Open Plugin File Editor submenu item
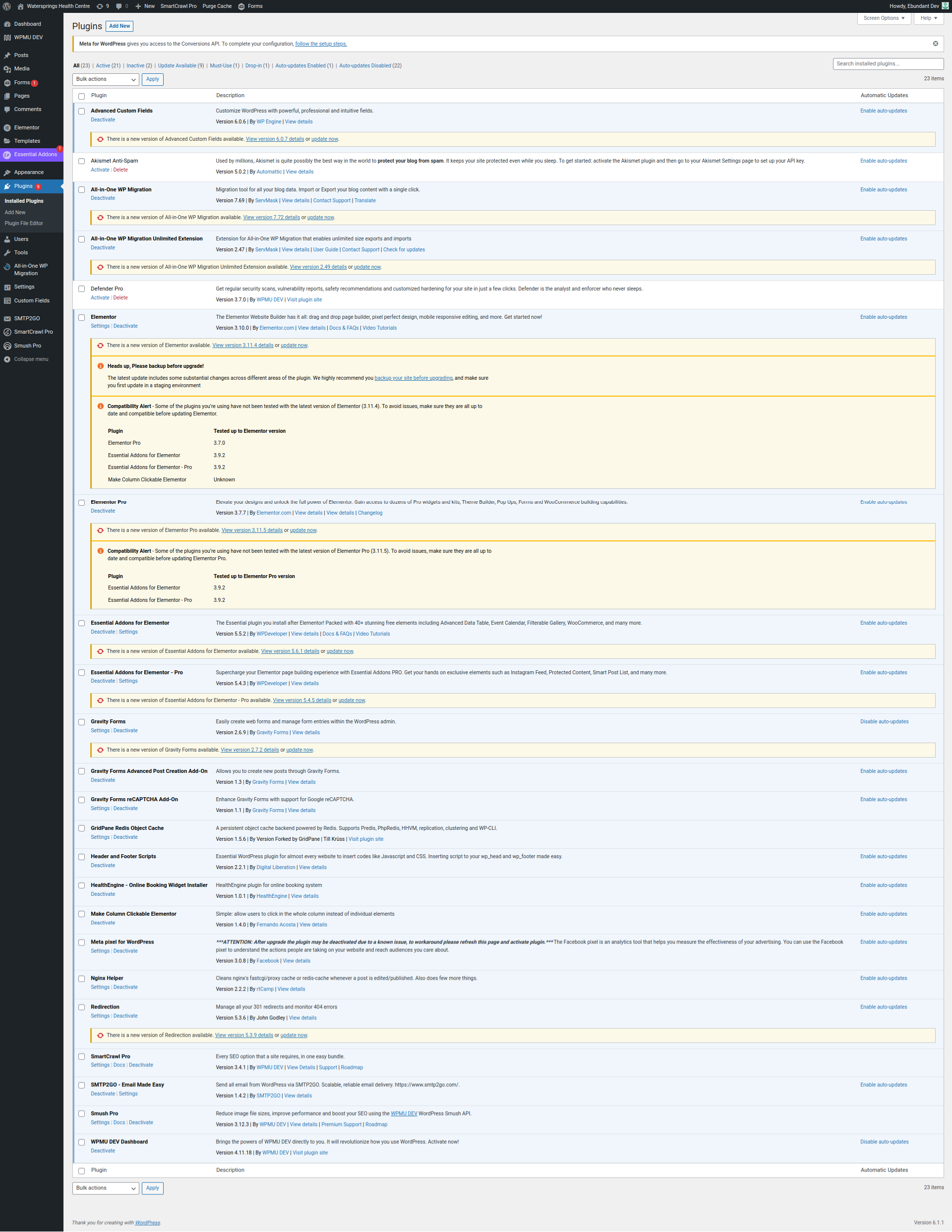Screen dimensions: 952x1232 [x=24, y=224]
